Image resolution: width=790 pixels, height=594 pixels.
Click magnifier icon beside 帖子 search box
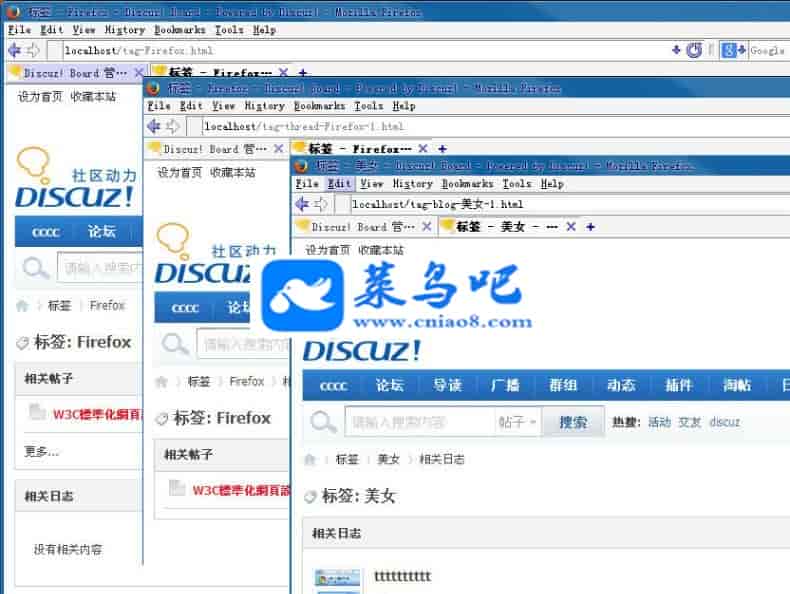click(323, 422)
